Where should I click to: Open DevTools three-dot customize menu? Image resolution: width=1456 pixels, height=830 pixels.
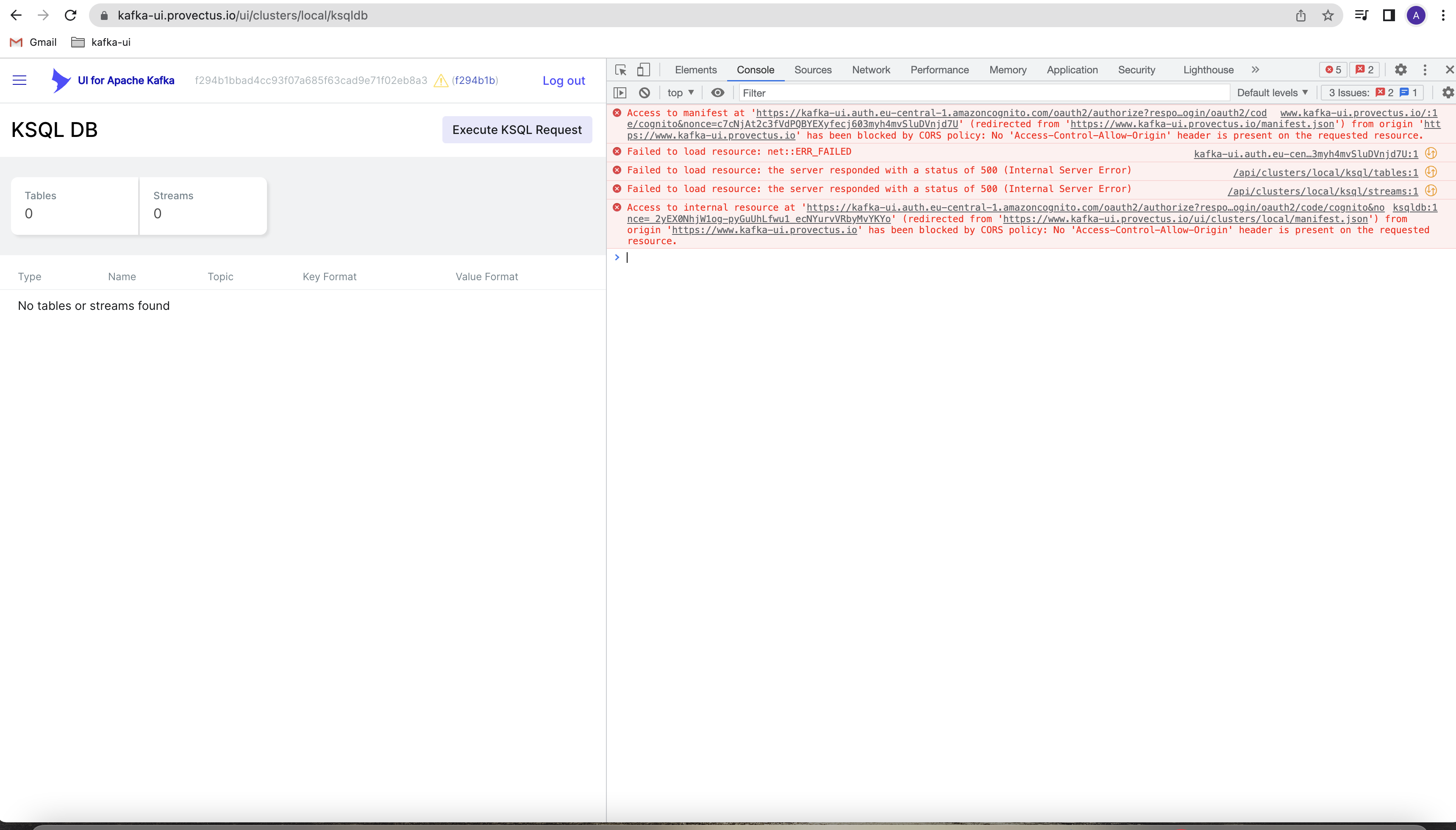1425,70
